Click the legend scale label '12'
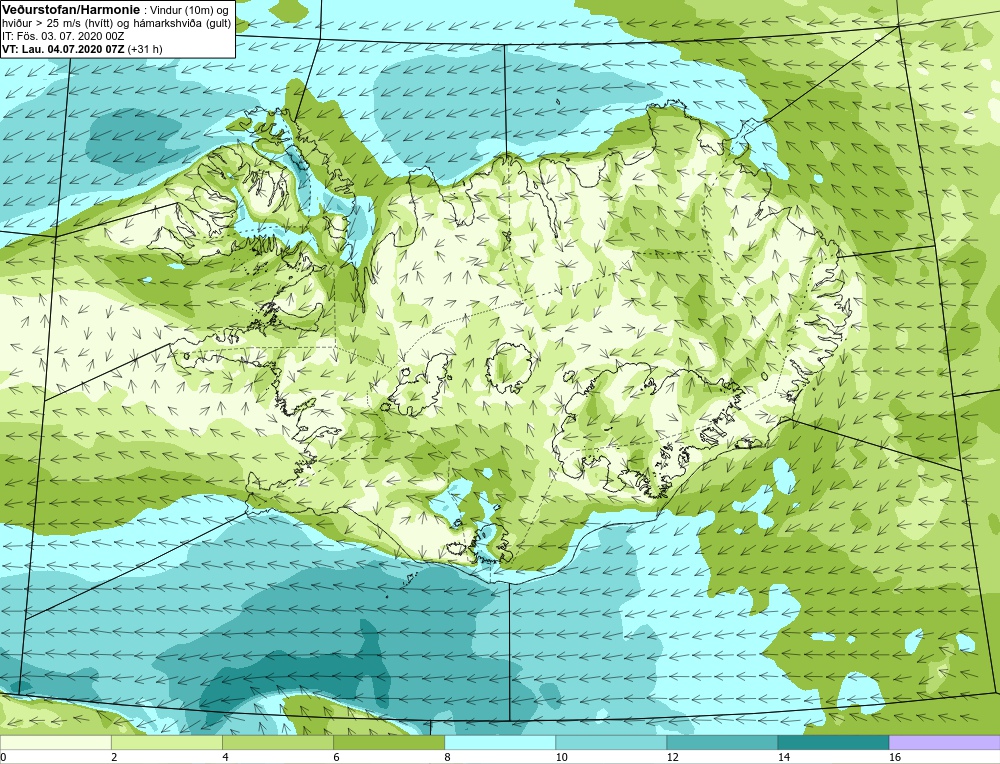Viewport: 1000px width, 764px height. pos(672,757)
